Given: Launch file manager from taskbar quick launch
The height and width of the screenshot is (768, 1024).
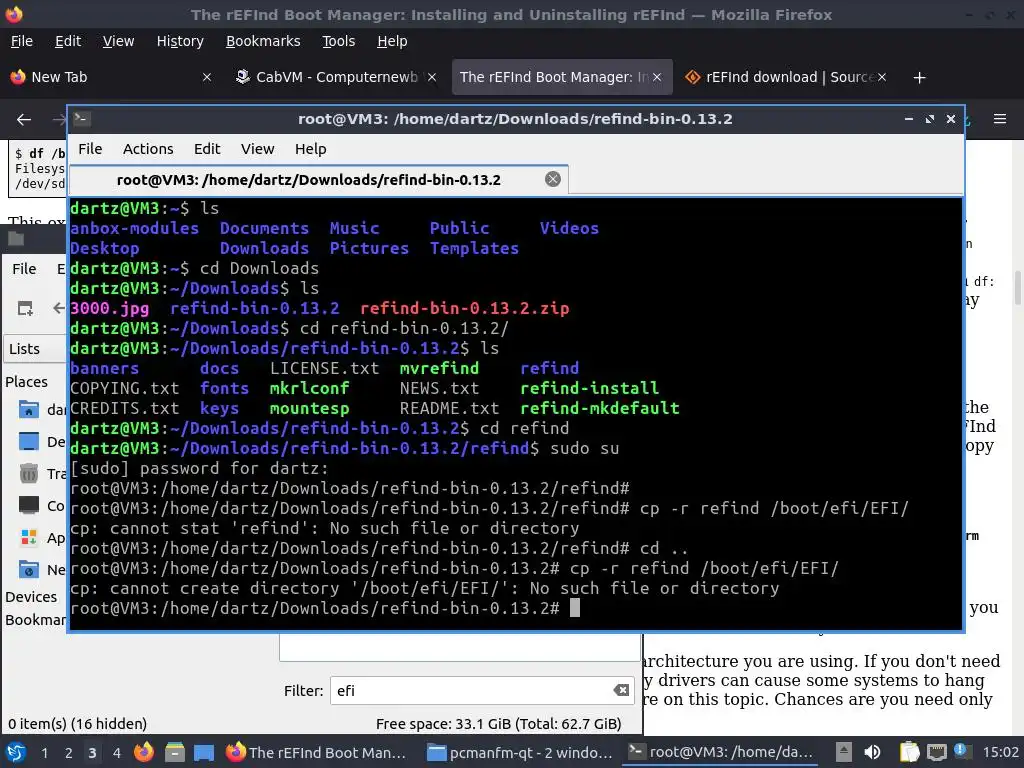Looking at the screenshot, I should click(174, 752).
